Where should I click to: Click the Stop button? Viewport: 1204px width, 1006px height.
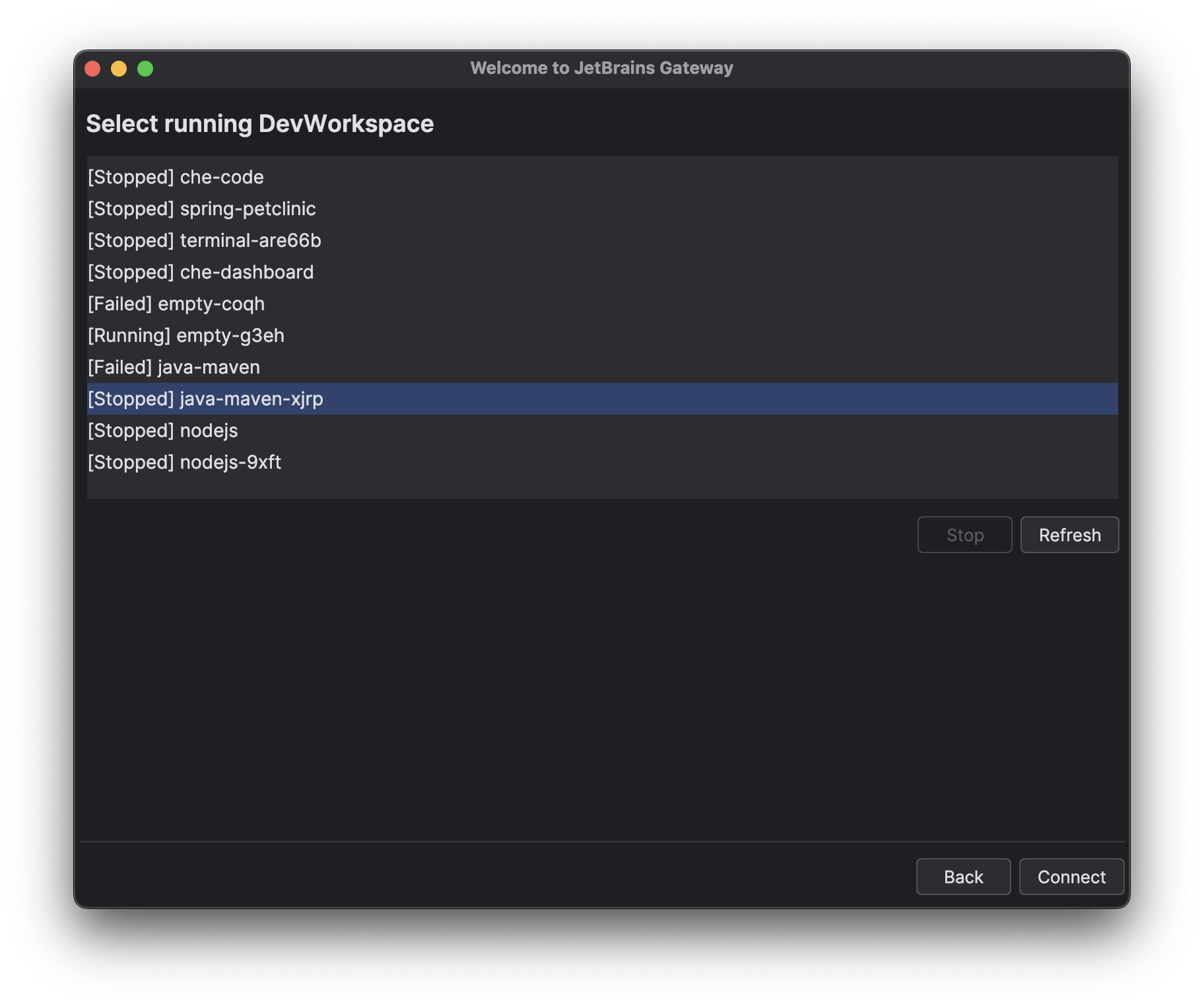pos(964,535)
